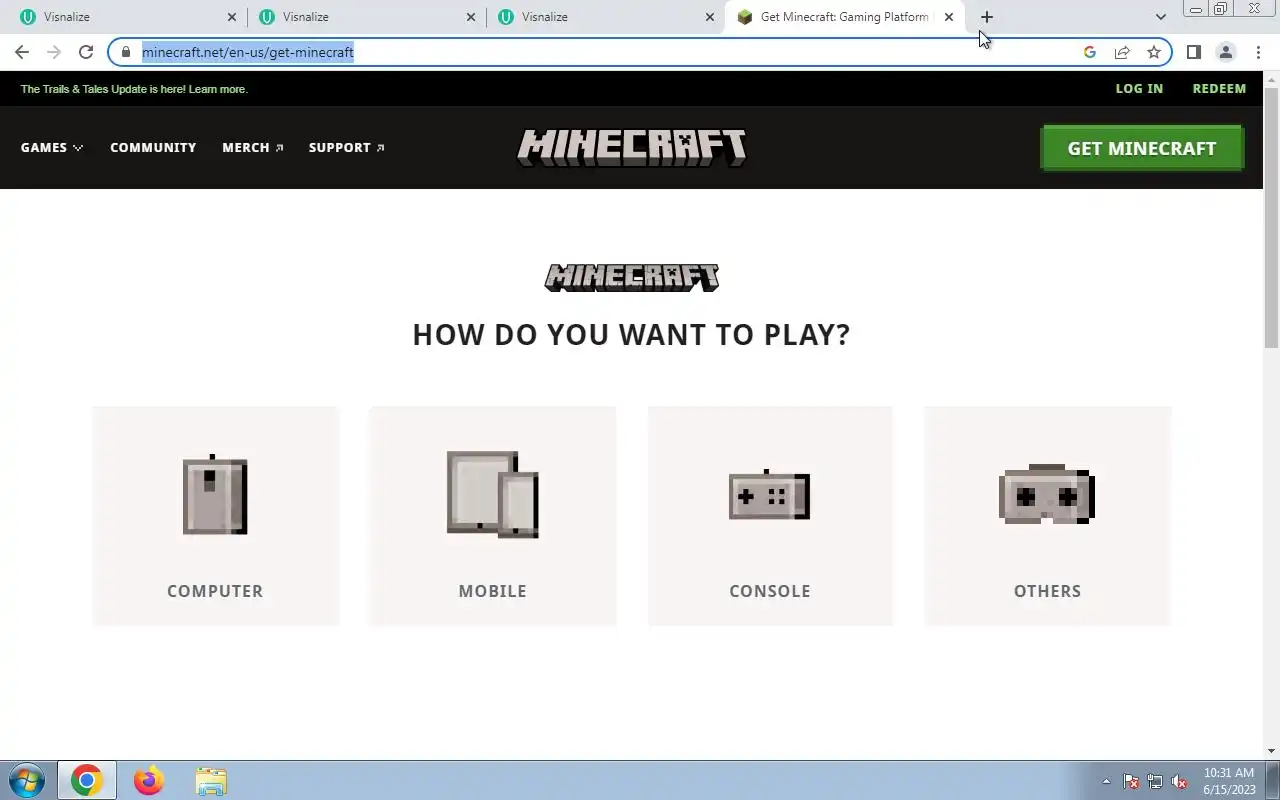Screen dimensions: 1280x800
Task: Open the Trails & Tales Learn more banner
Action: pyautogui.click(x=134, y=89)
